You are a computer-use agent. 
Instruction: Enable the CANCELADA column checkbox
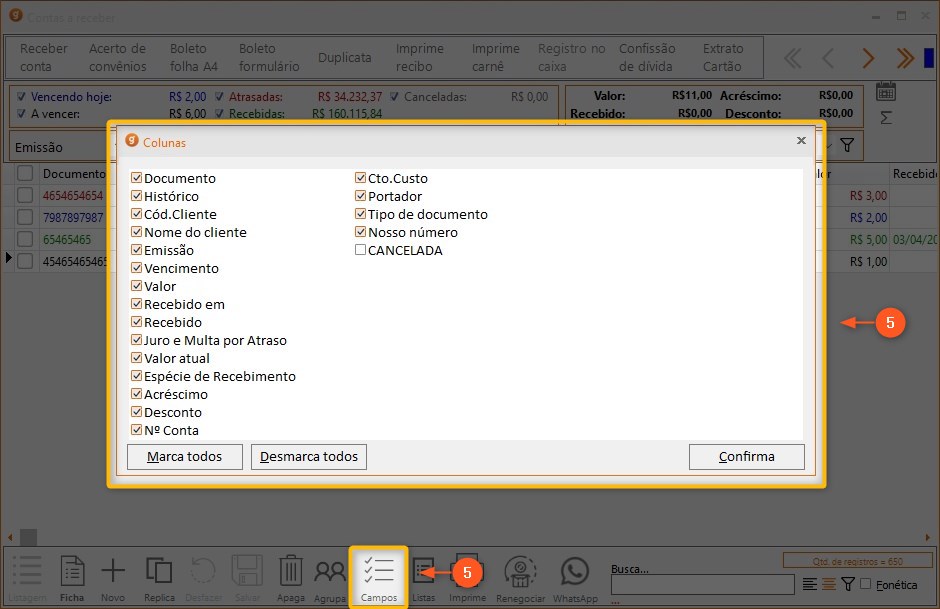[361, 251]
